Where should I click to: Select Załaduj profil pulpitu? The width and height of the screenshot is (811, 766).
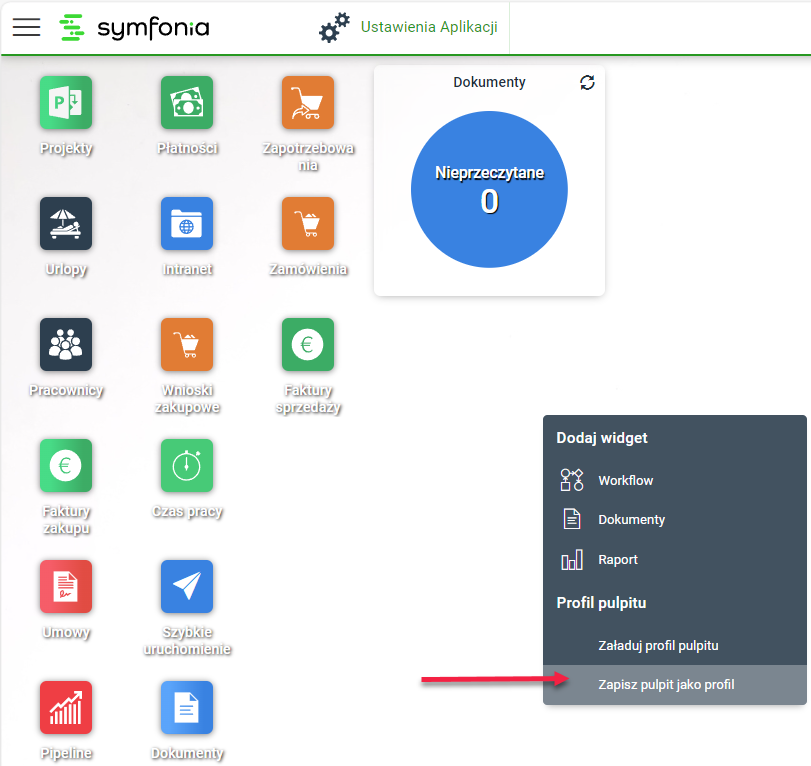tap(674, 645)
